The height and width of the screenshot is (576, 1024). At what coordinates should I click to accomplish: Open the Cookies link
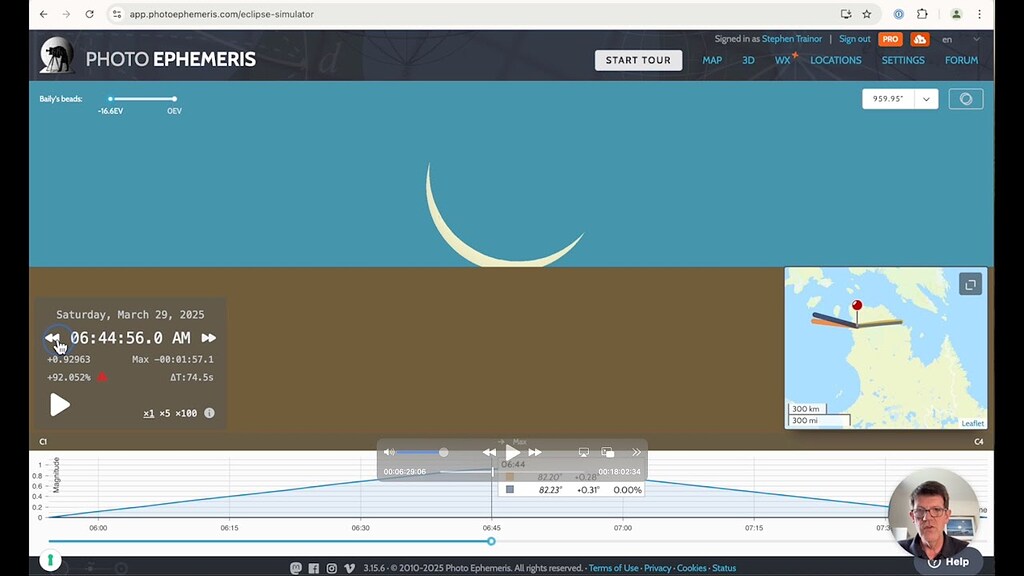pyautogui.click(x=692, y=568)
